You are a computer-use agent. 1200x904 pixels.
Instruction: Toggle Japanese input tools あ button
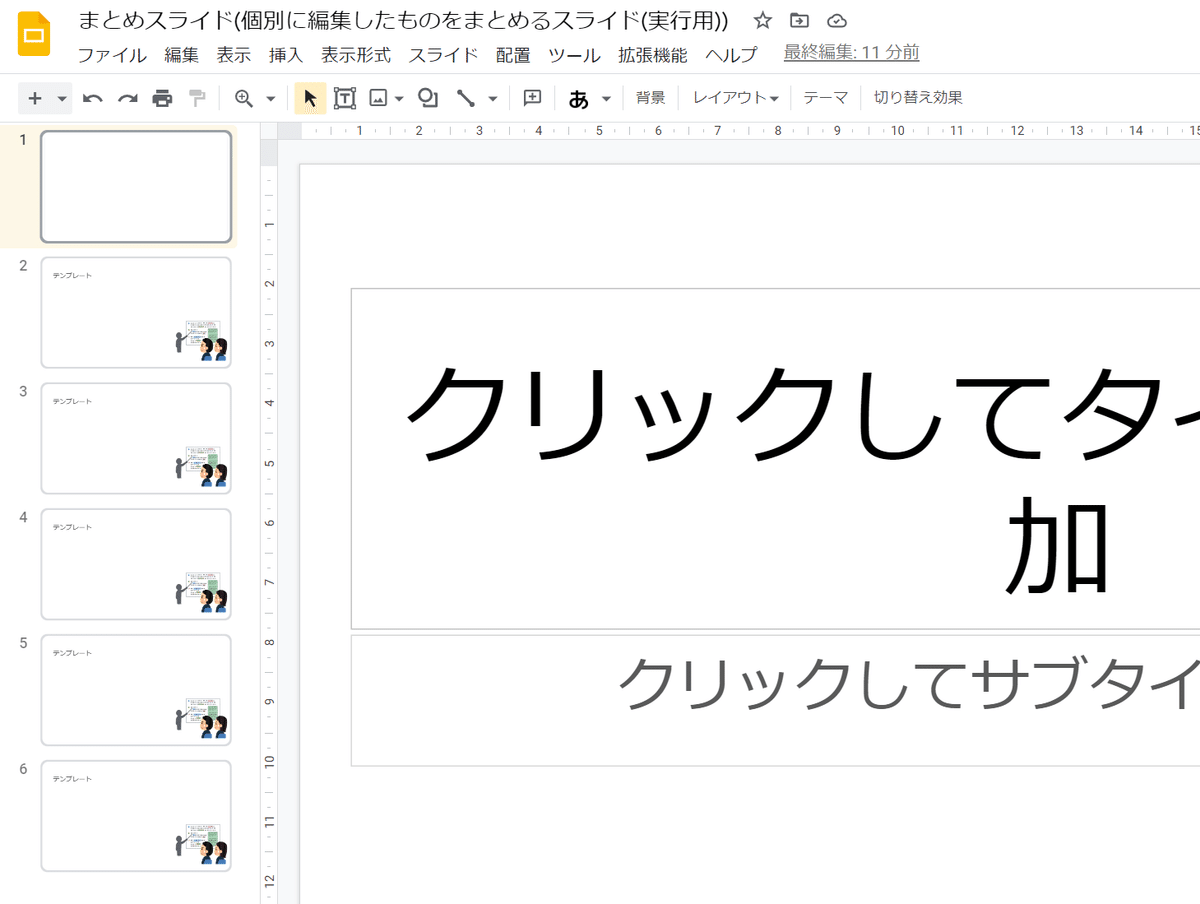578,98
